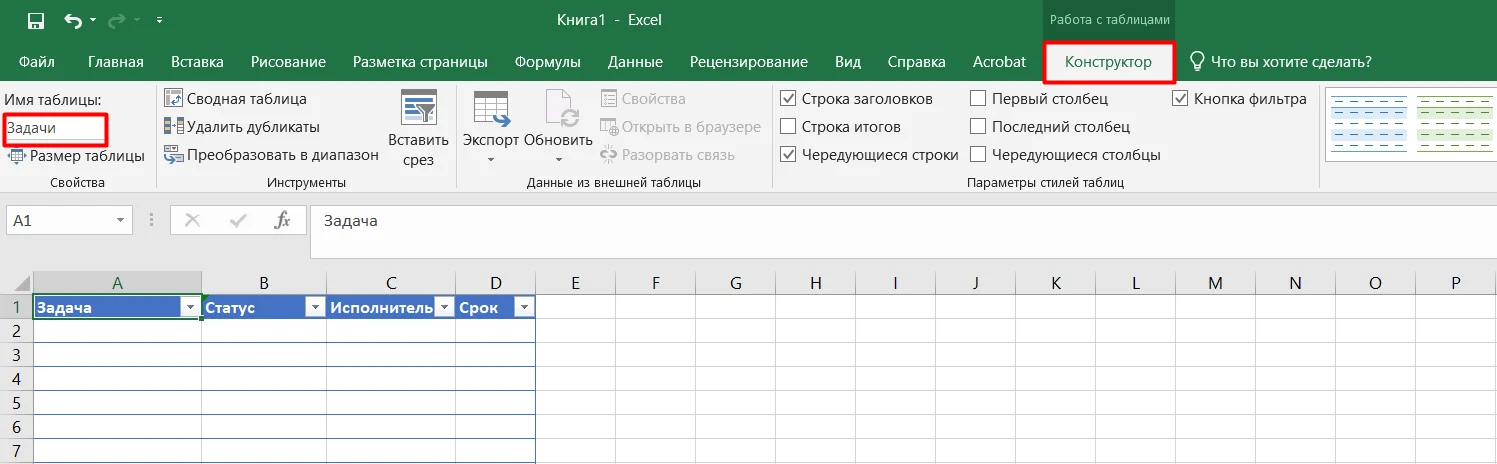
Task: Disable the Кнопка фильтра checkbox
Action: coord(1180,99)
